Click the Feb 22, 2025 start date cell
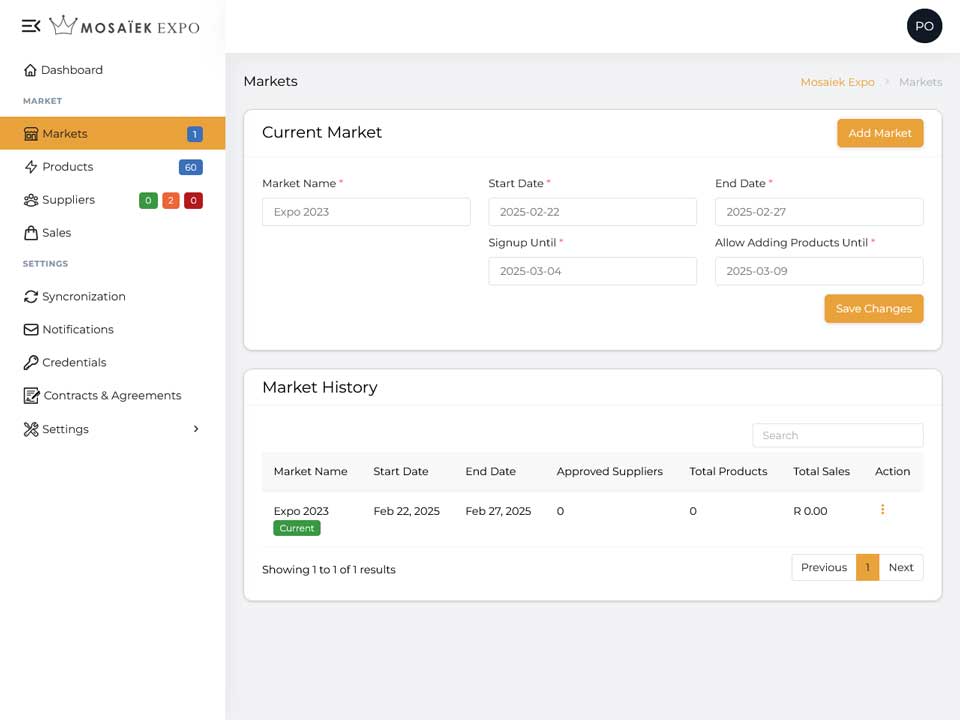 pos(407,511)
